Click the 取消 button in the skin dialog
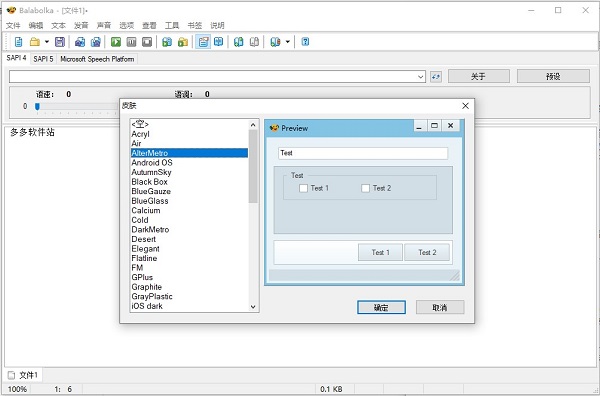This screenshot has height=396, width=600. pos(440,307)
